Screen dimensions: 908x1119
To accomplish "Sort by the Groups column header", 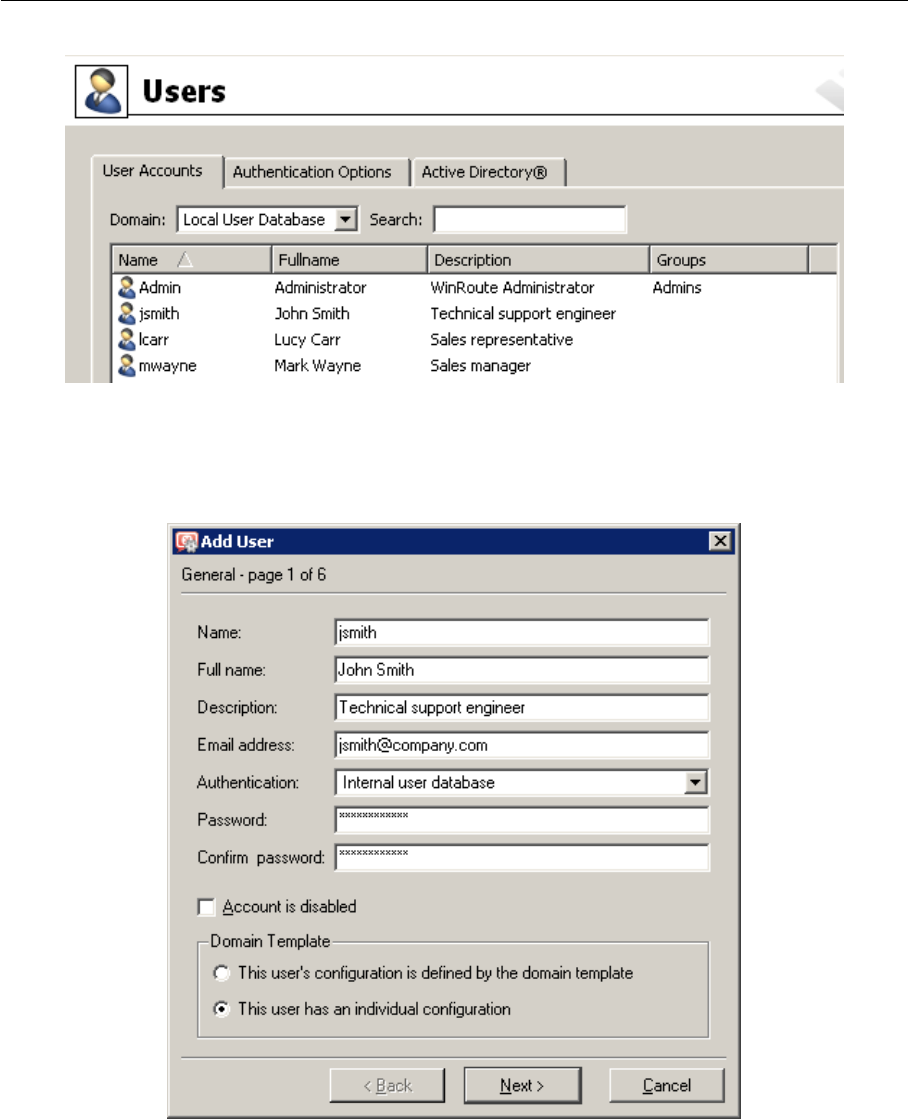I will point(729,260).
